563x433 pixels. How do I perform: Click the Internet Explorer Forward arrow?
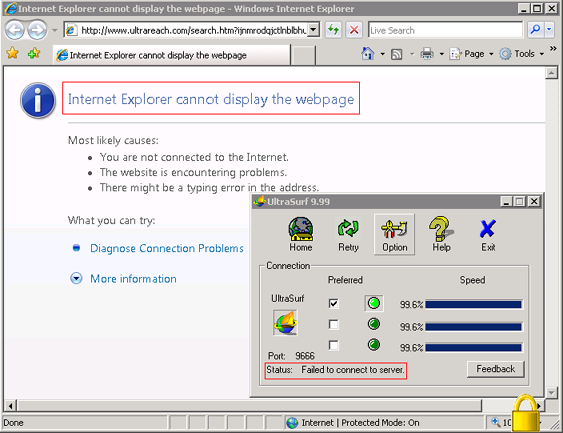[37, 30]
